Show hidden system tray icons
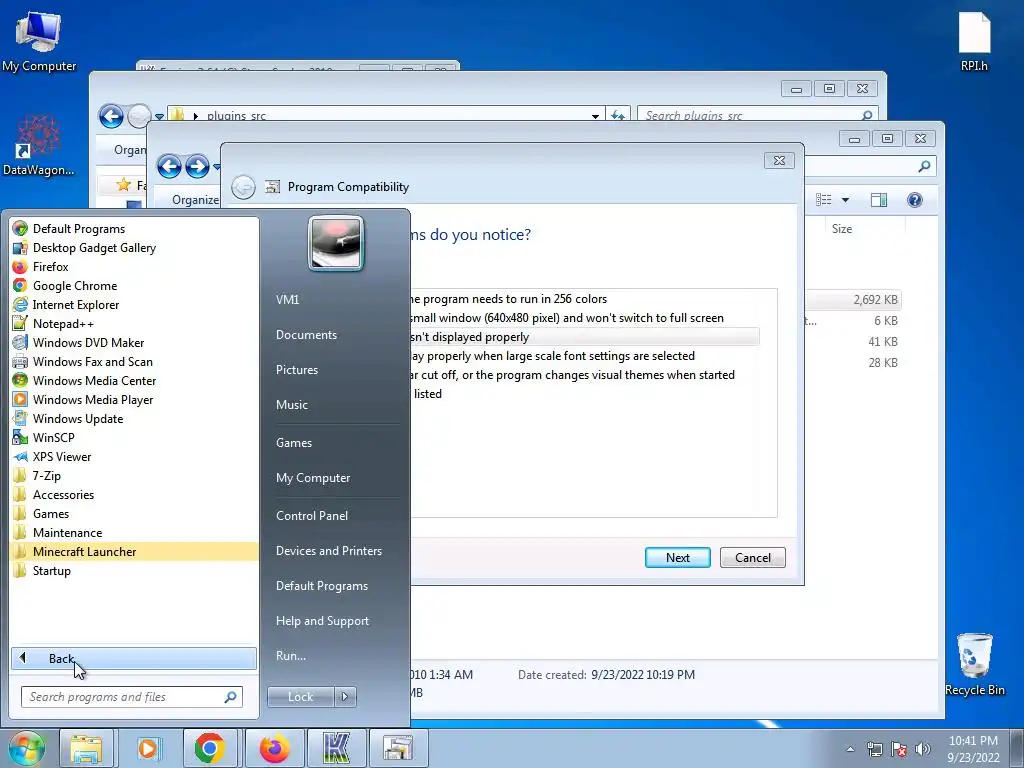Image resolution: width=1024 pixels, height=768 pixels. tap(850, 749)
